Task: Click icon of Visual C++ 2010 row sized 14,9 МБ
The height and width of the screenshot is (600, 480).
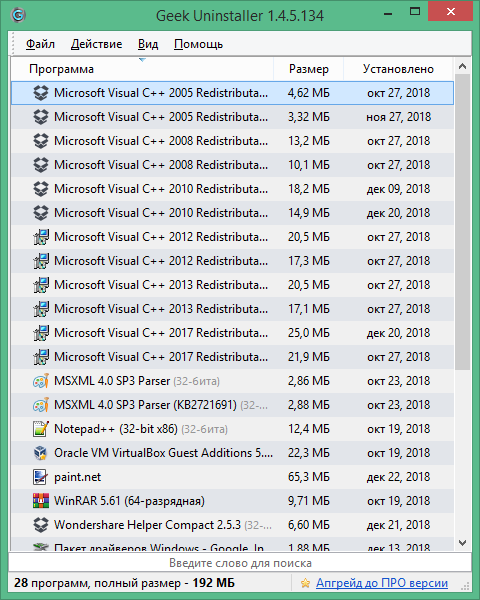Action: click(x=41, y=213)
